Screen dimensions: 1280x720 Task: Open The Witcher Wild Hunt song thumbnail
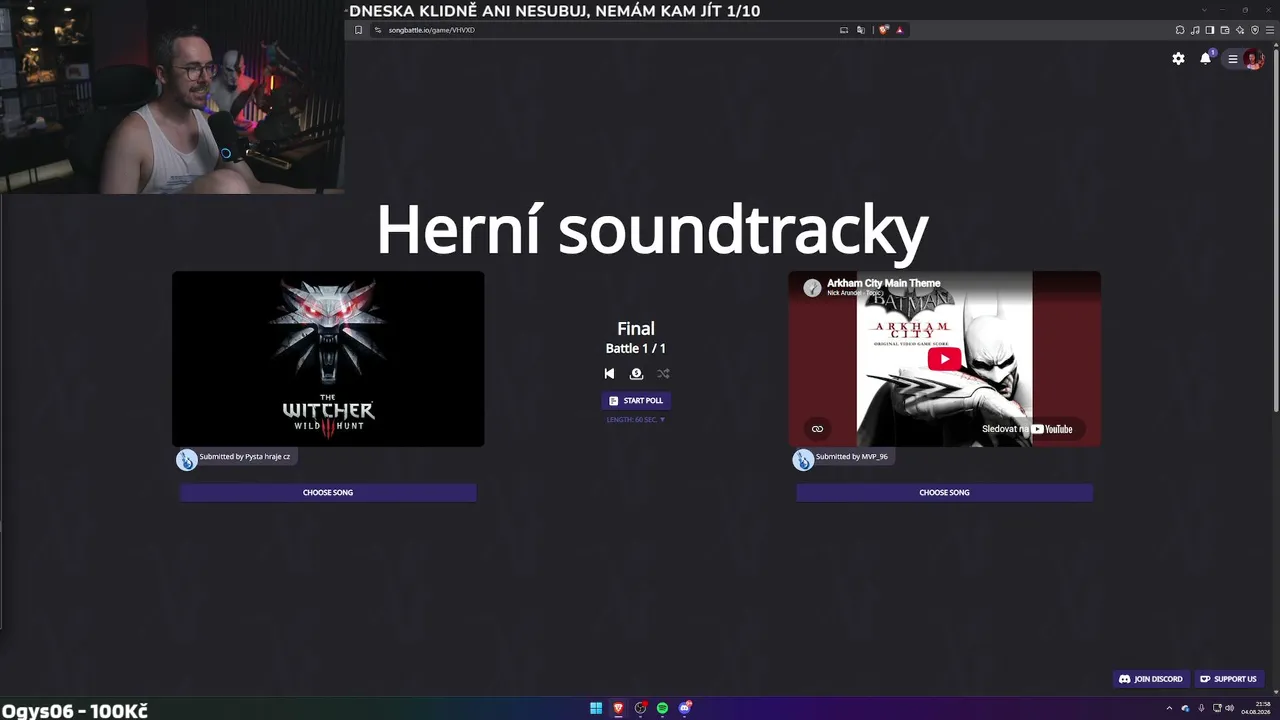tap(328, 359)
